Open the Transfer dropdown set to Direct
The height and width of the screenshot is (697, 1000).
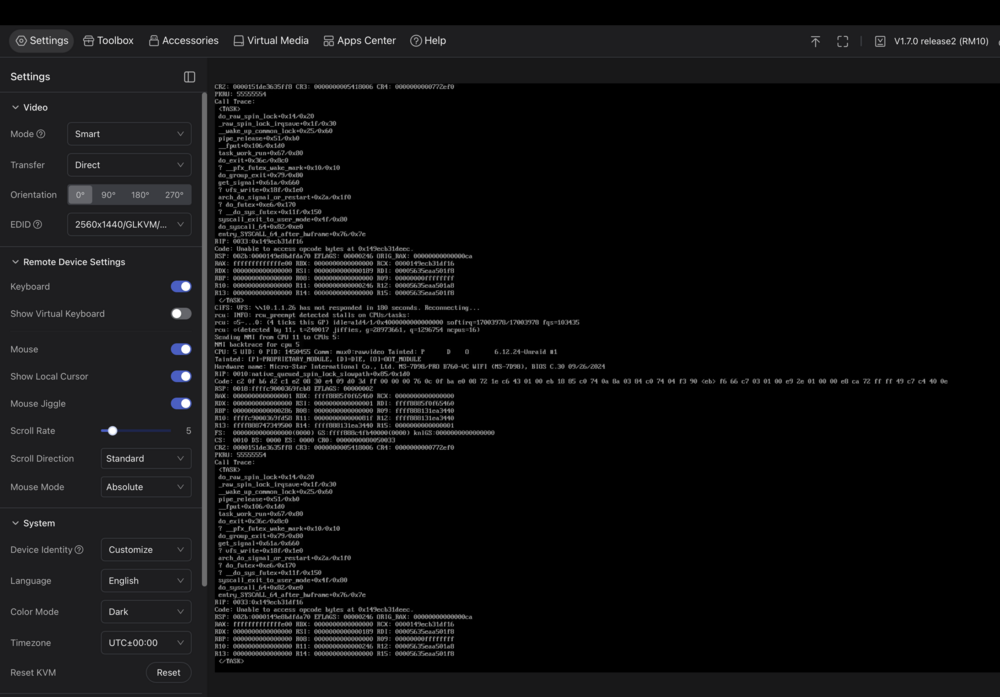(129, 165)
